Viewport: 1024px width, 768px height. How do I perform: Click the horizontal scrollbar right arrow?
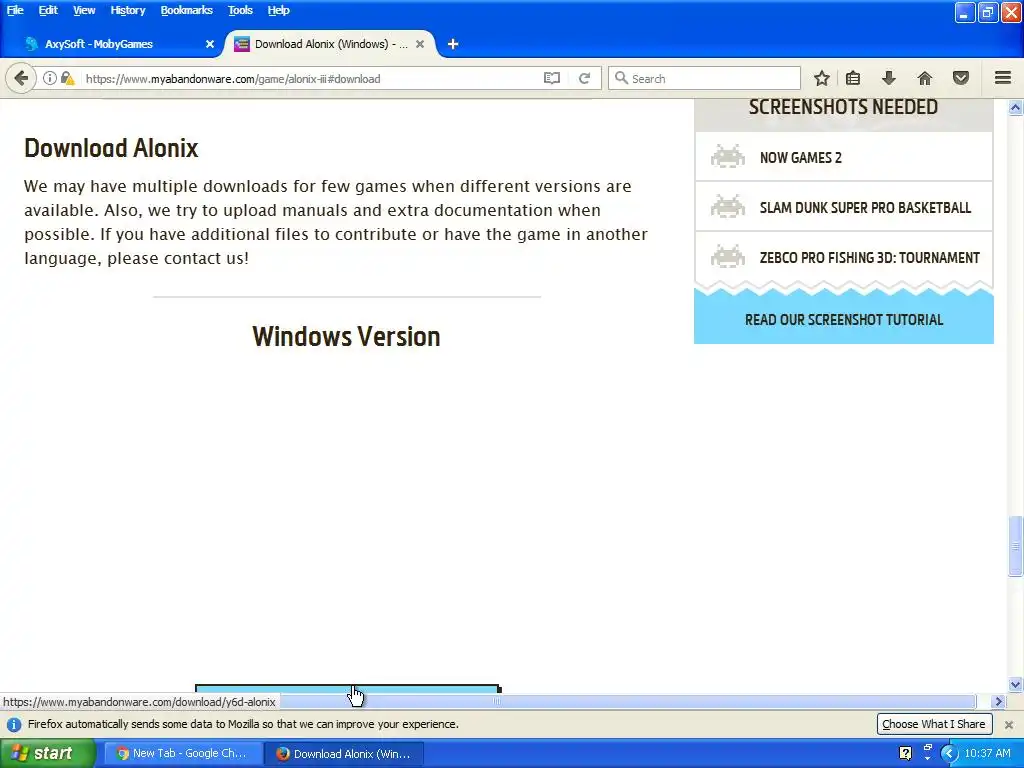coord(998,701)
